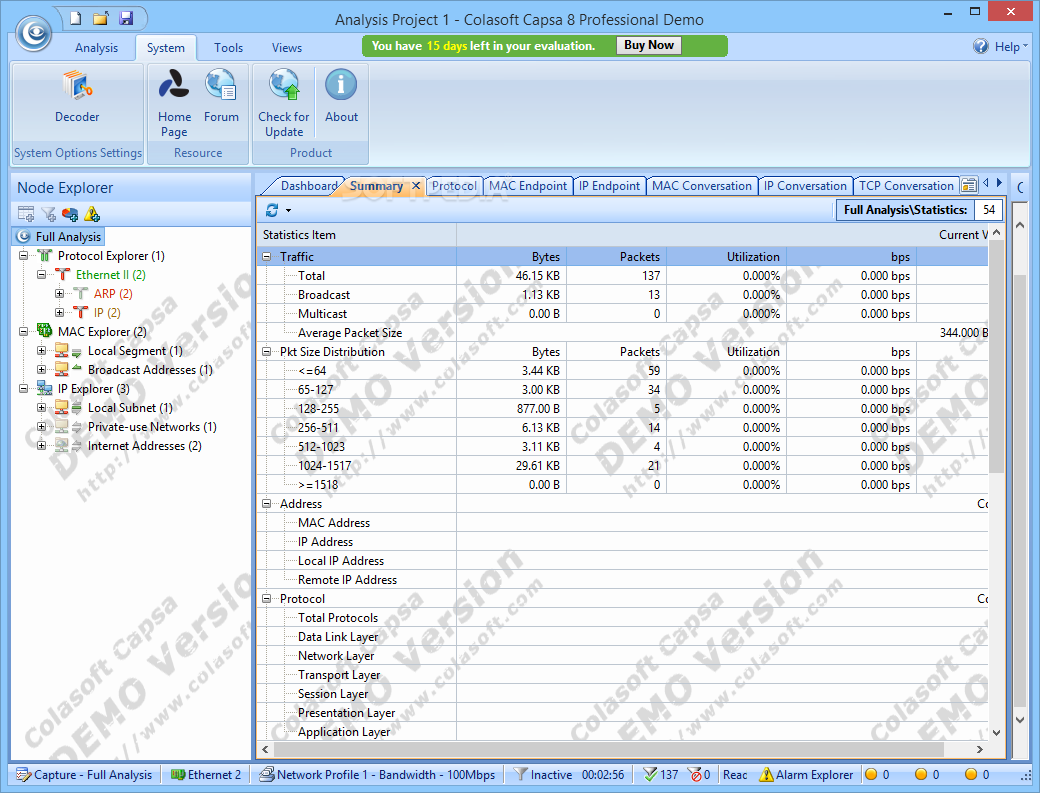The width and height of the screenshot is (1040, 793).
Task: Click the accepted packets 137 status icon
Action: click(x=650, y=774)
